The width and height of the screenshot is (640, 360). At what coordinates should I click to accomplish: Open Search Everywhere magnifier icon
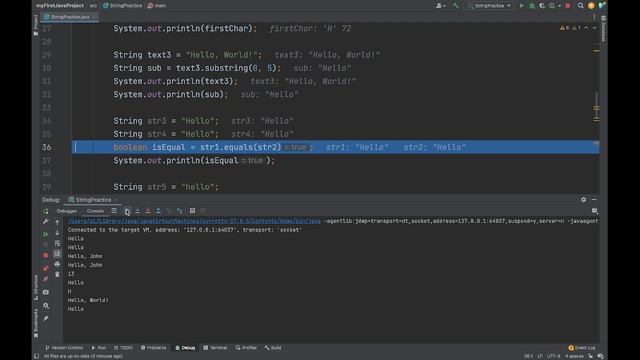(580, 6)
